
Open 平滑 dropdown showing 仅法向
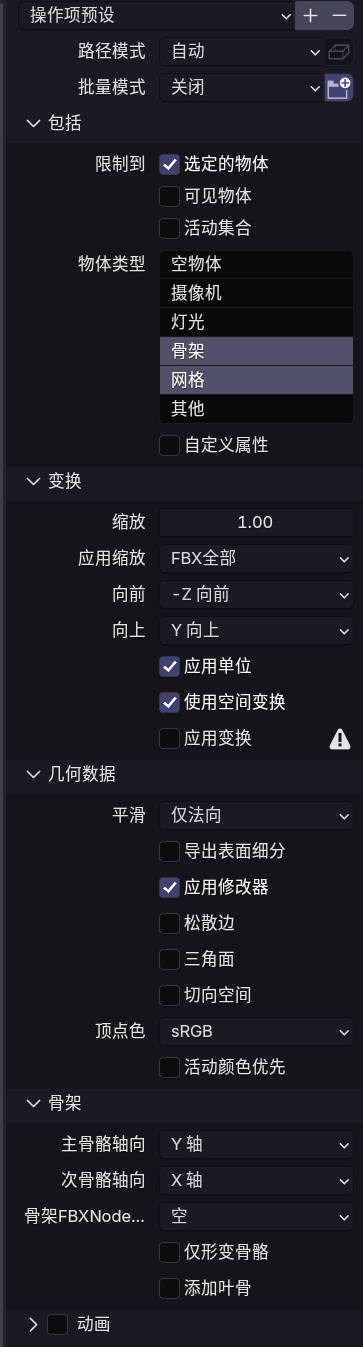point(256,815)
